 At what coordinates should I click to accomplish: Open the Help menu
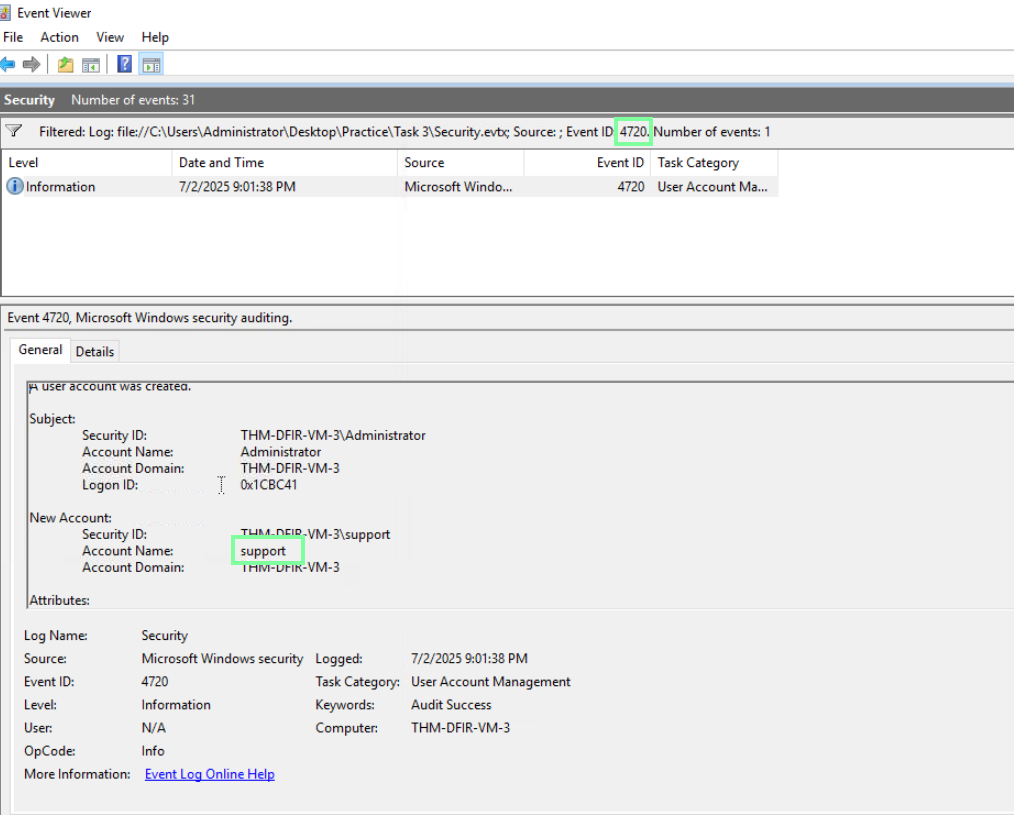pos(155,37)
